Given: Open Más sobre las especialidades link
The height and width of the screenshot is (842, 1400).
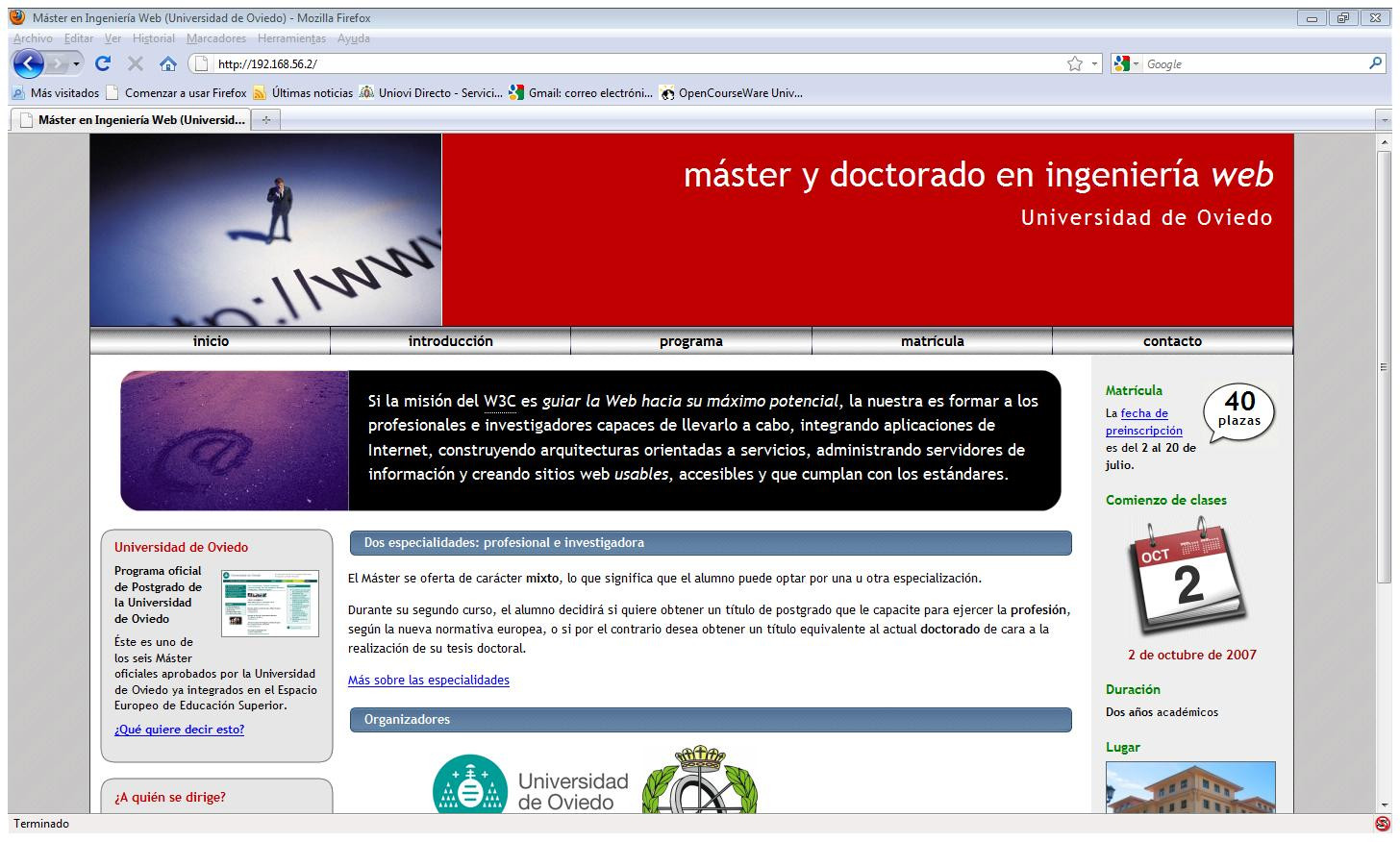Looking at the screenshot, I should [x=429, y=680].
